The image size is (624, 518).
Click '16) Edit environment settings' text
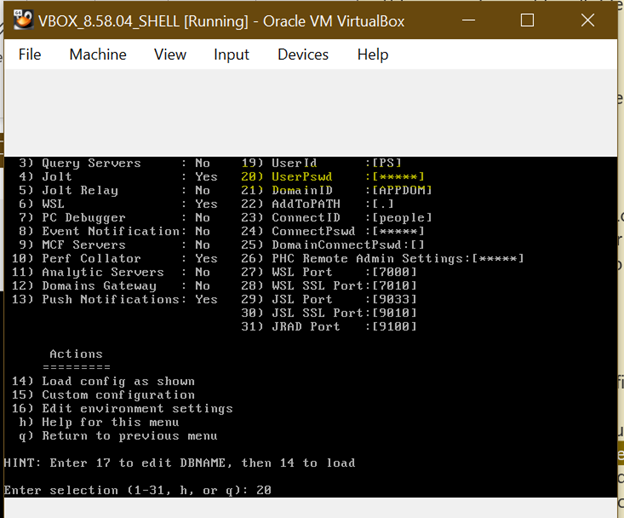pos(122,409)
